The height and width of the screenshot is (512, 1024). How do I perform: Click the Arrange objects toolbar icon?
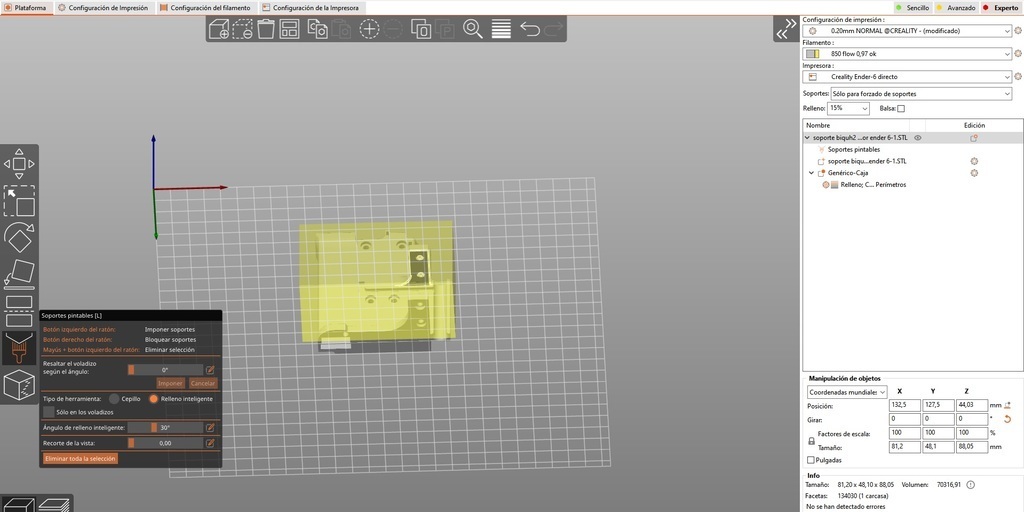289,29
